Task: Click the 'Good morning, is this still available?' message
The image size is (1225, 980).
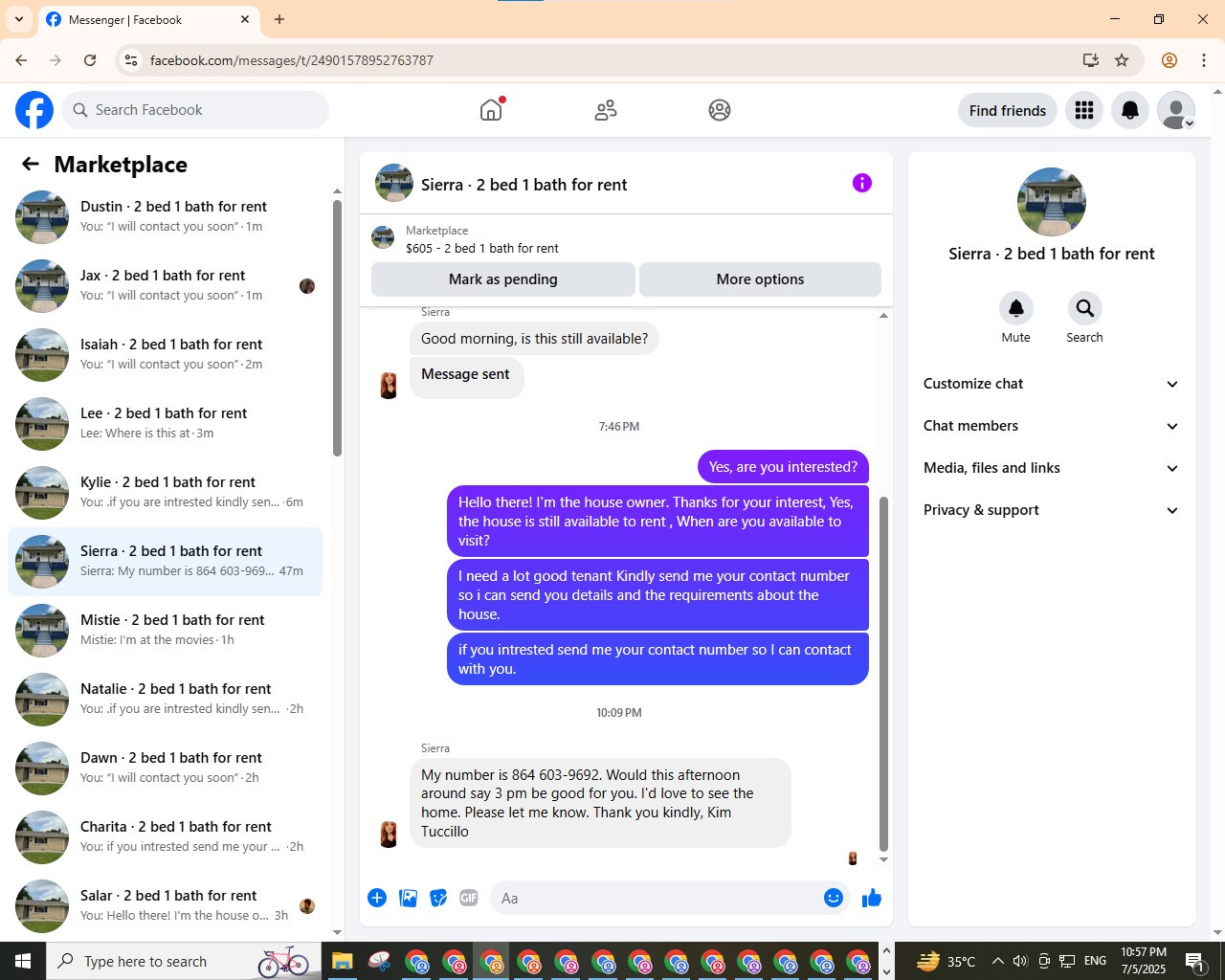Action: coord(534,339)
